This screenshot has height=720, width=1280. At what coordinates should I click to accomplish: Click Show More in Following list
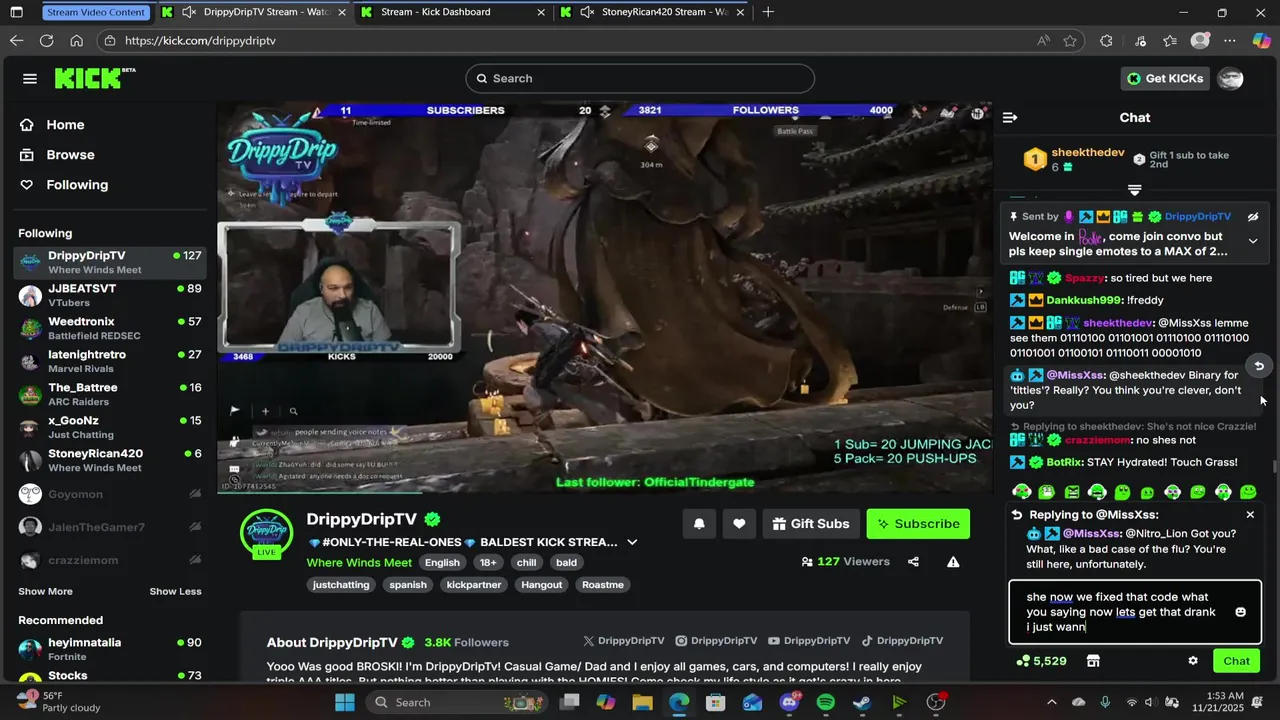click(45, 592)
